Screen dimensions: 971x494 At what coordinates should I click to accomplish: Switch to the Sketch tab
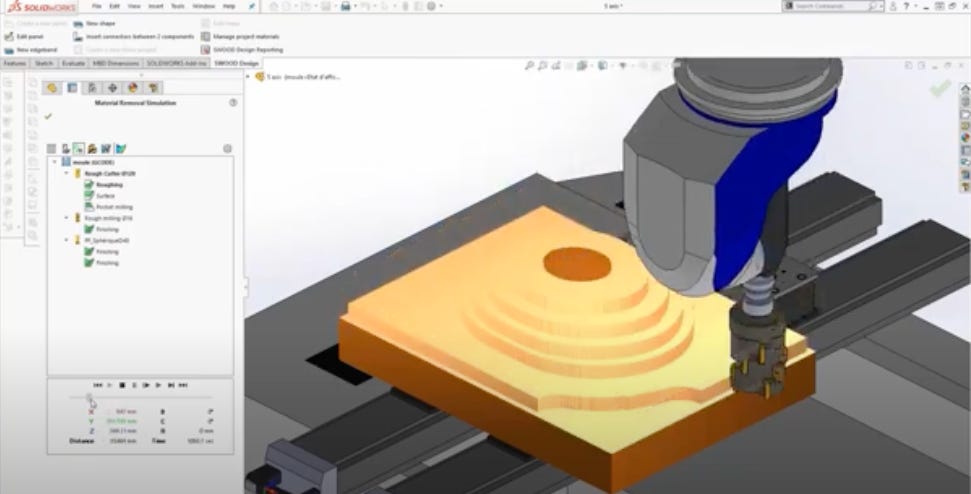44,63
